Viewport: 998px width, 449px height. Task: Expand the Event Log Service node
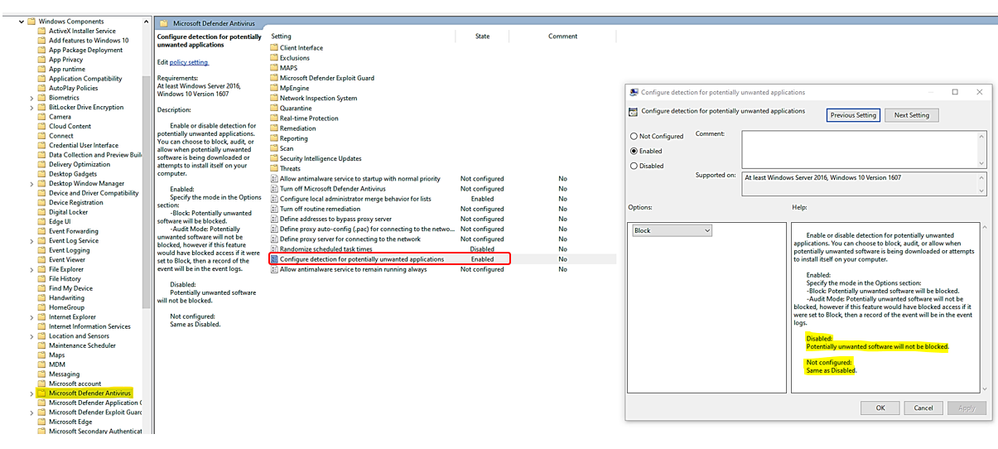coord(32,241)
